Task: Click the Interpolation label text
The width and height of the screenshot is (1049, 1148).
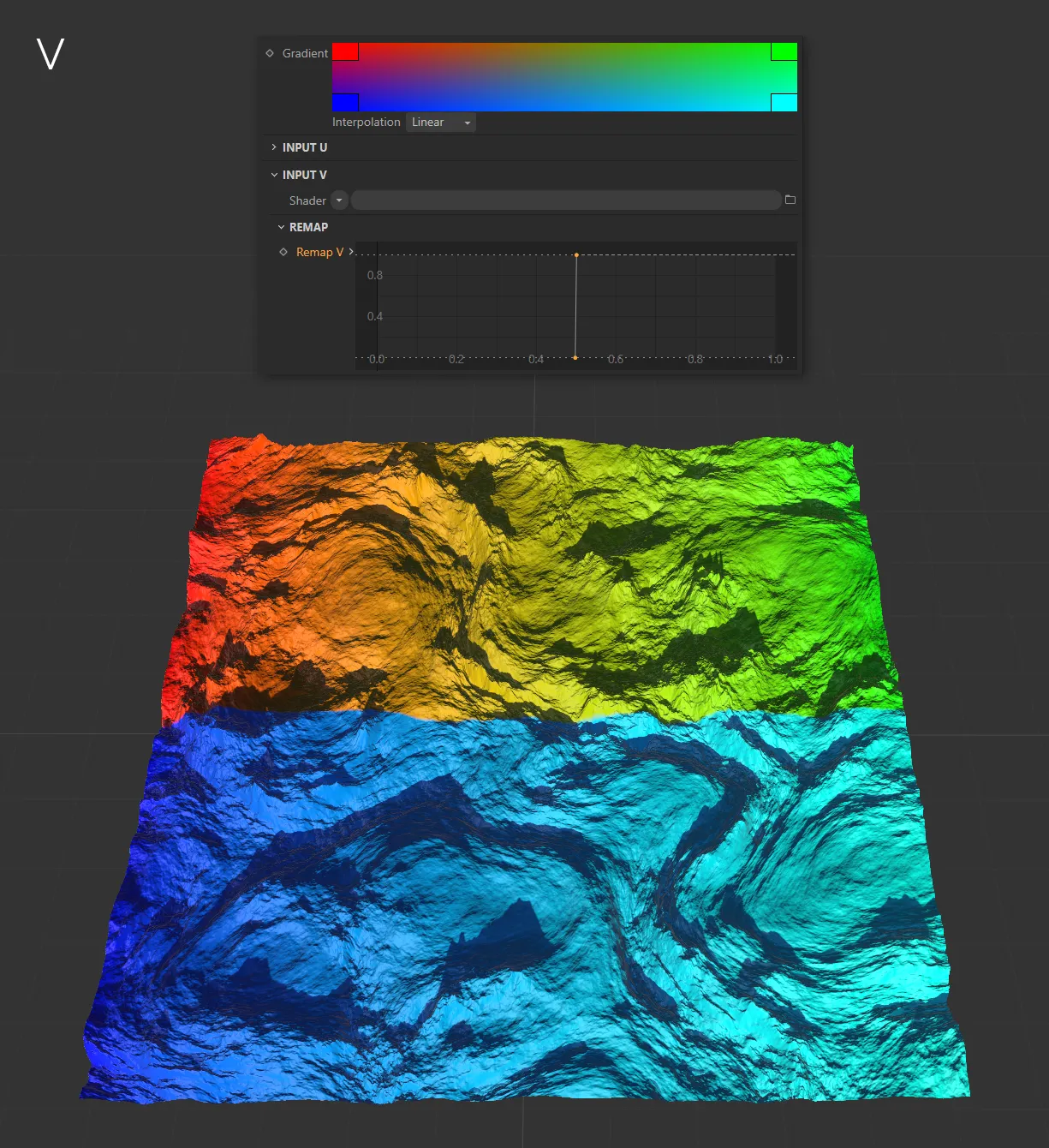Action: (x=366, y=123)
